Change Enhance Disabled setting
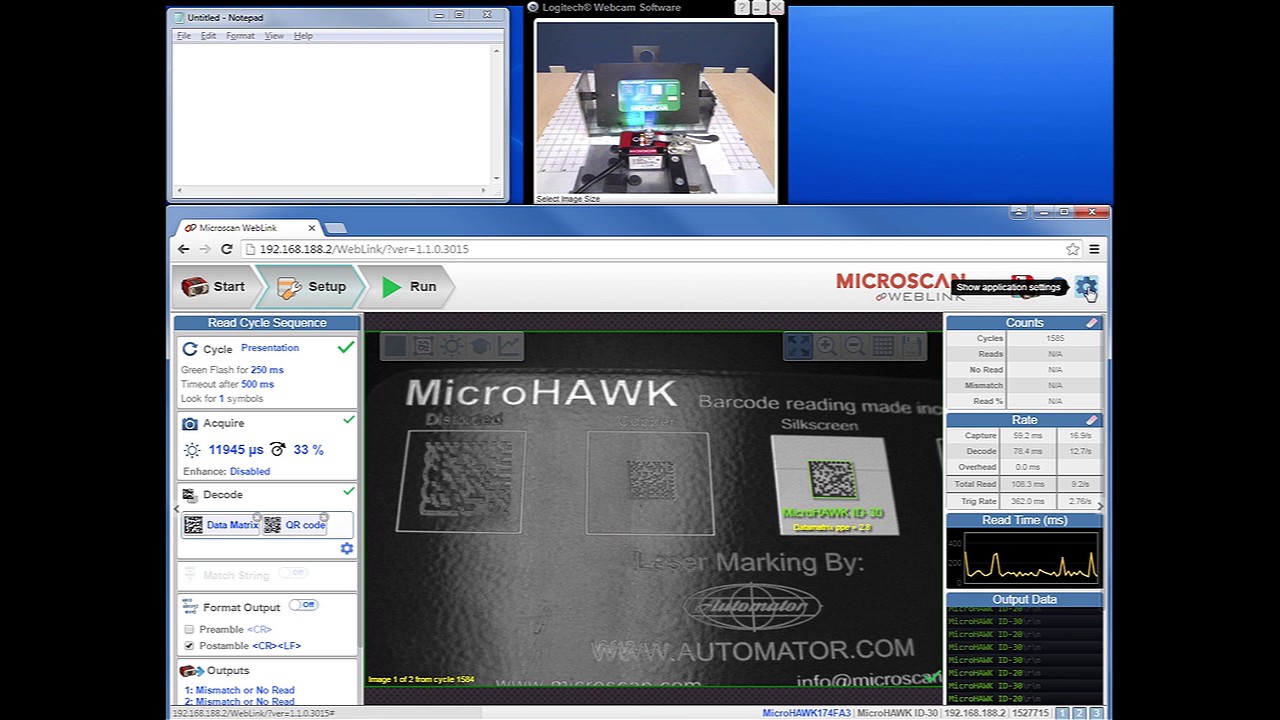This screenshot has width=1280, height=720. click(x=249, y=471)
